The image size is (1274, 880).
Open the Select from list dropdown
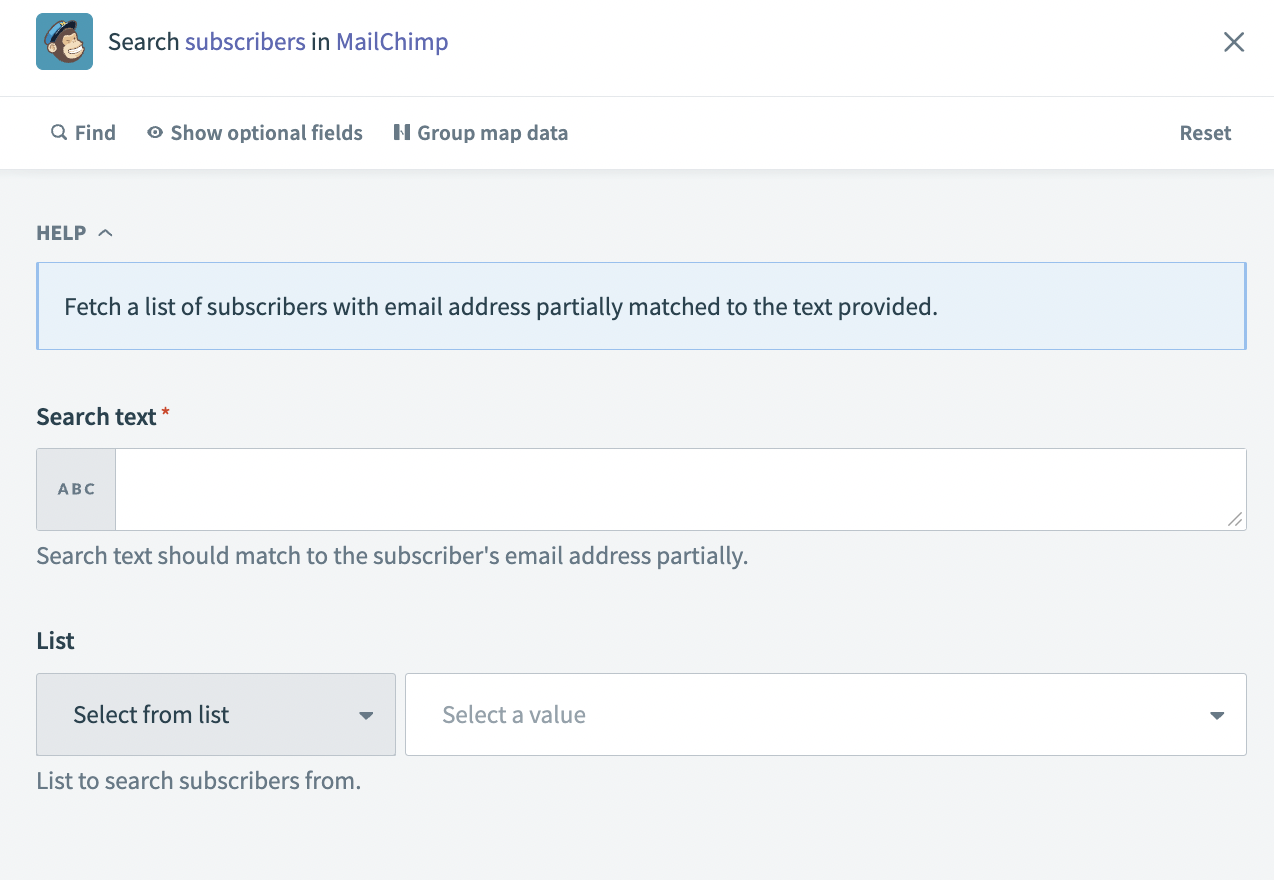215,714
